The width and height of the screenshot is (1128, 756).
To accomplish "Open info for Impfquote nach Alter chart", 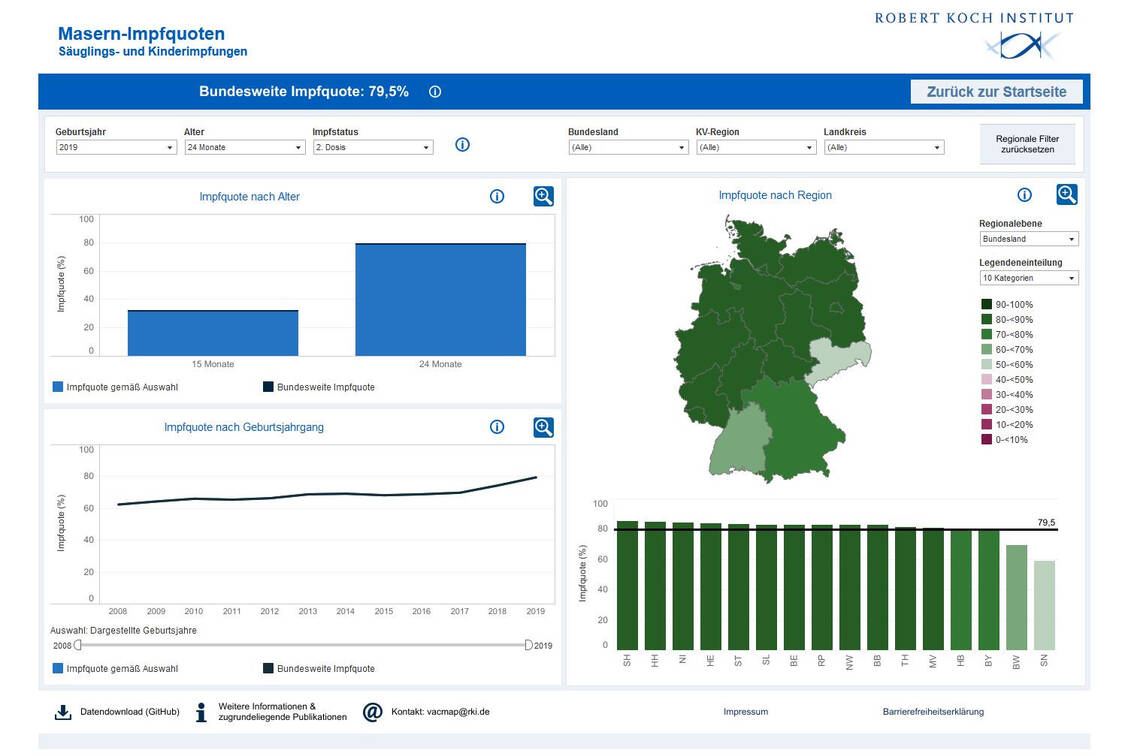I will (497, 196).
